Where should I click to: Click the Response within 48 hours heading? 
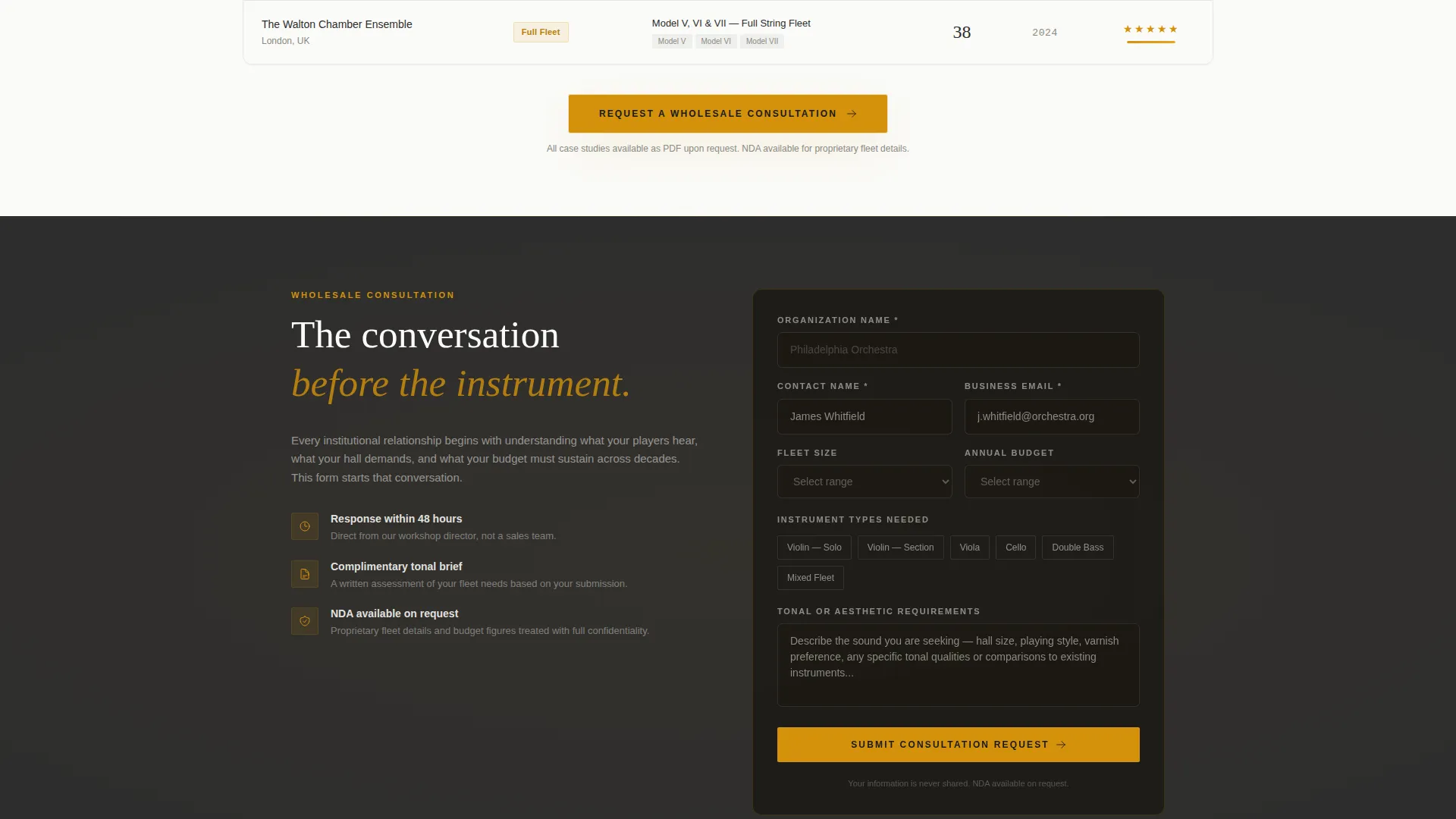pos(396,519)
